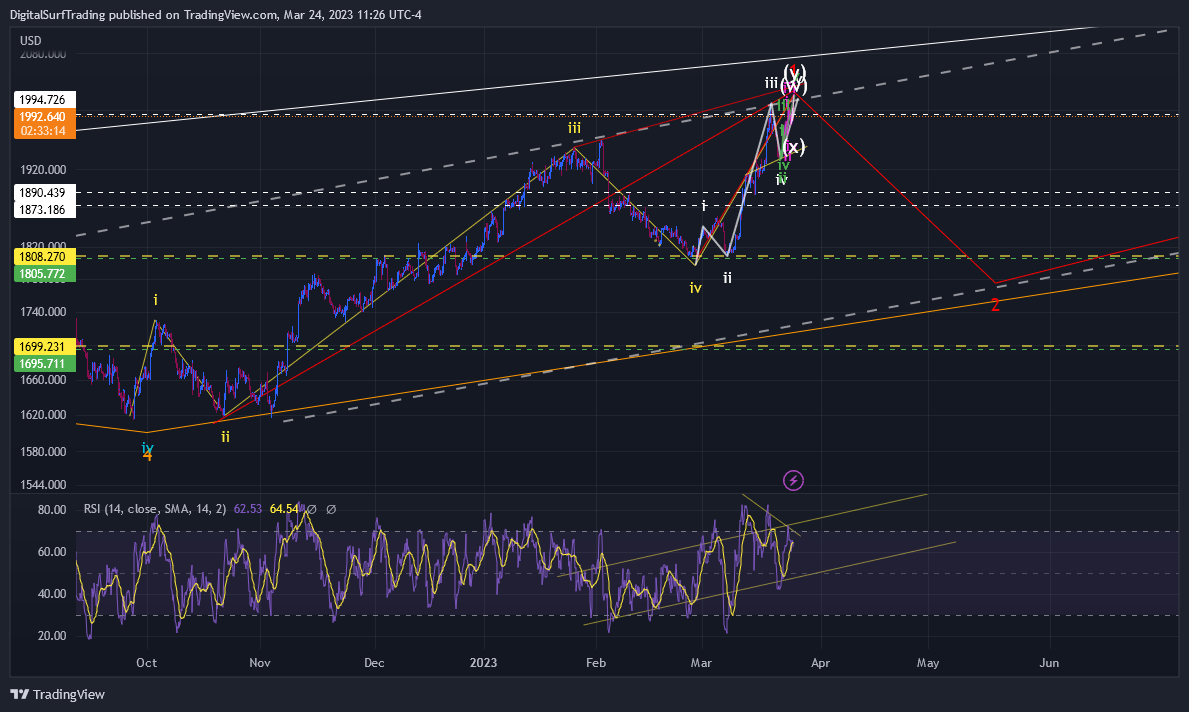The width and height of the screenshot is (1189, 712).
Task: Click the purple RSI value 62.53
Action: pos(247,509)
